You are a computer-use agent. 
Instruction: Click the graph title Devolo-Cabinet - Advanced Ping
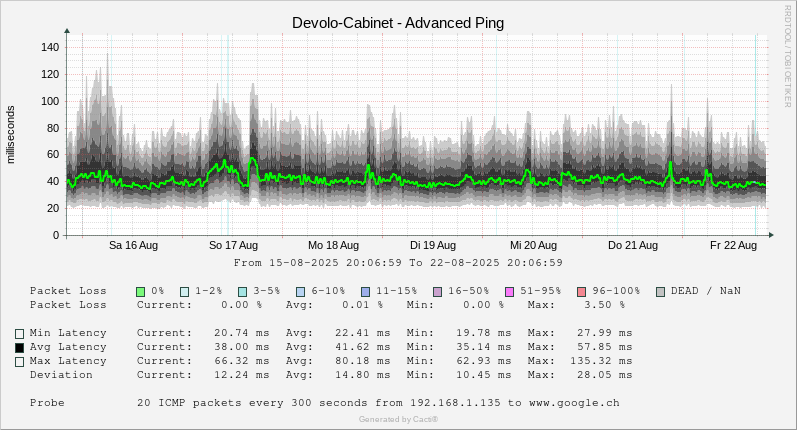pyautogui.click(x=398, y=23)
